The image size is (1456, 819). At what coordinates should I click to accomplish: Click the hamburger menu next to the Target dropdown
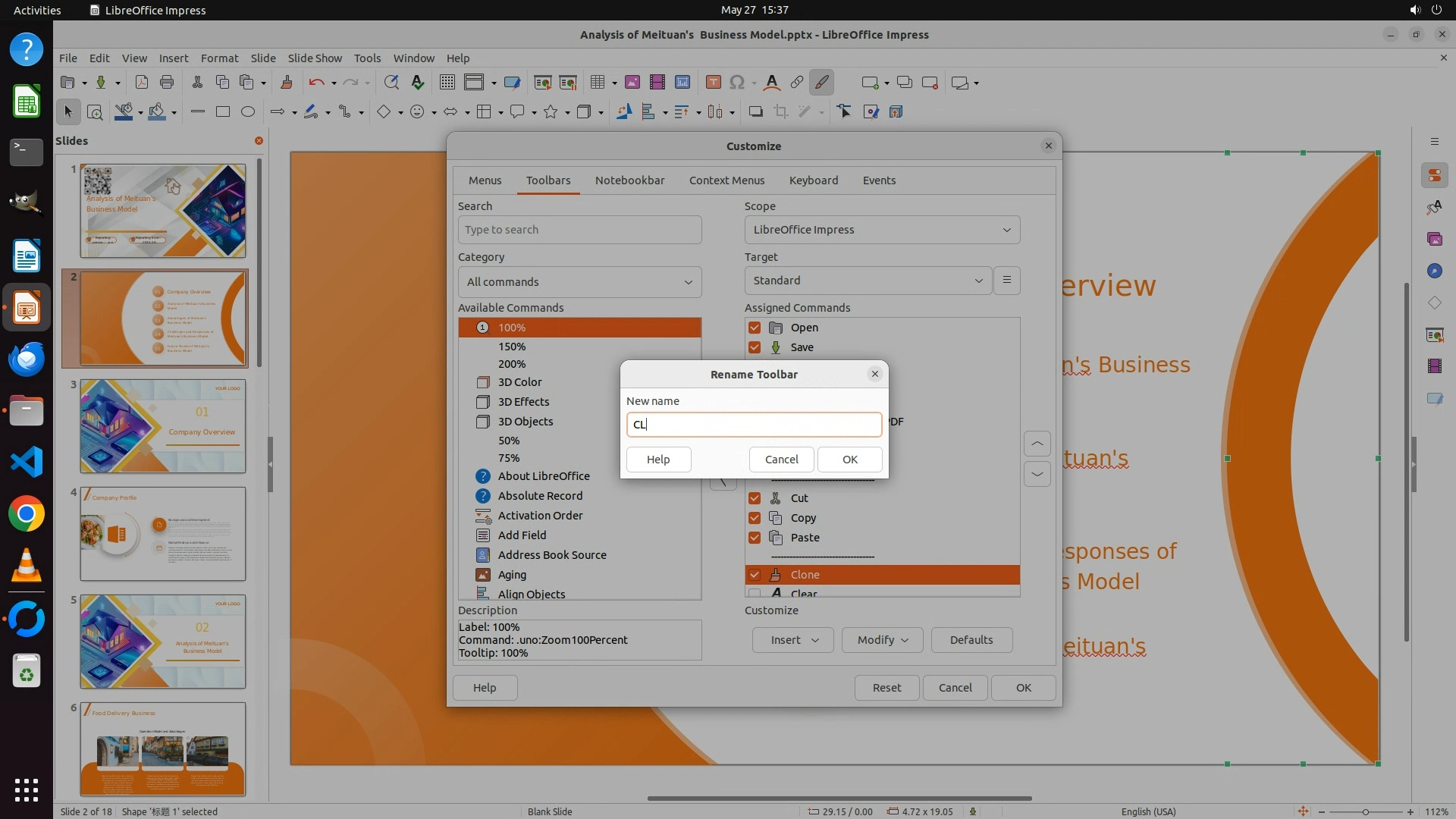point(1006,281)
